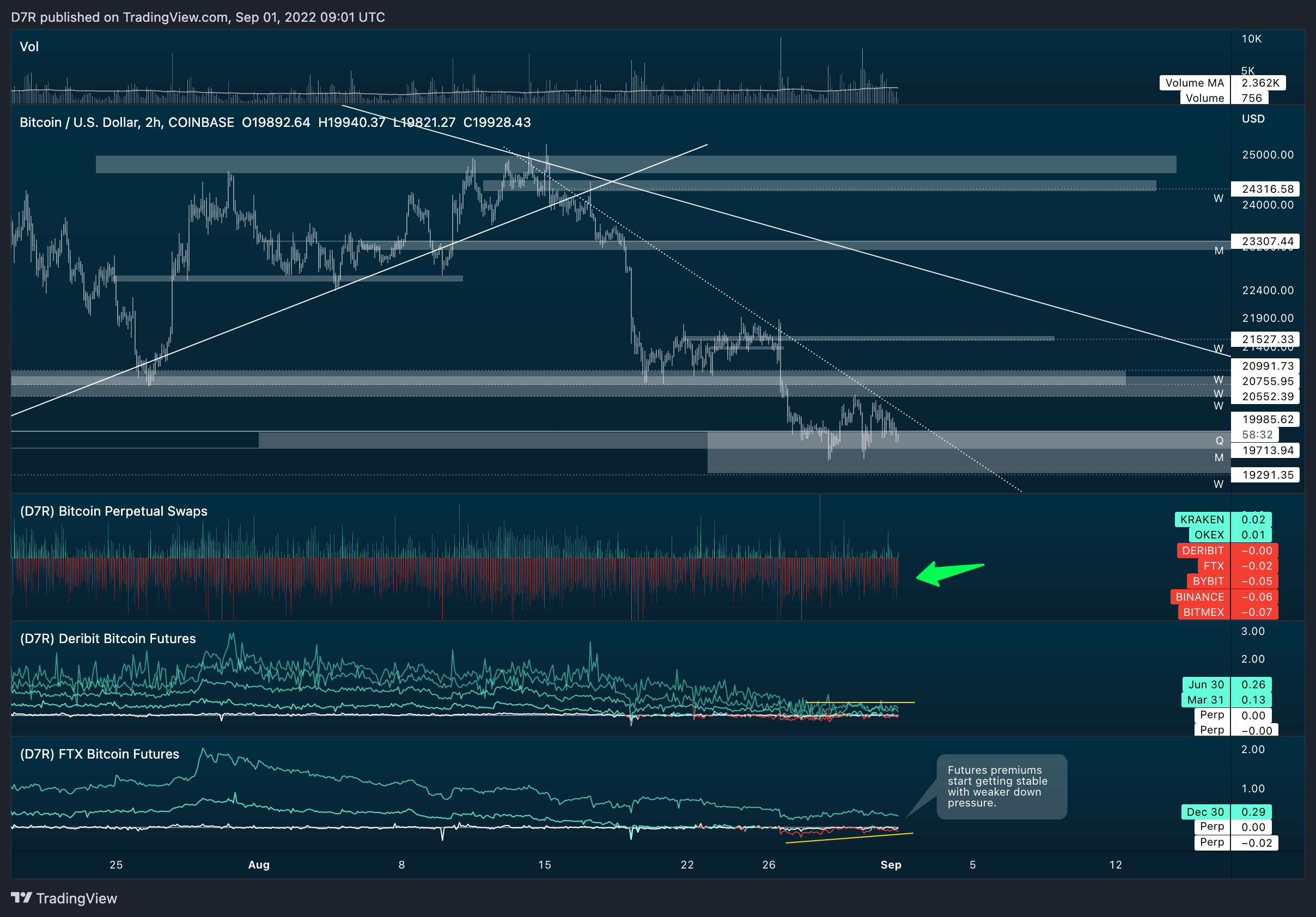
Task: Click the KRAKEN funding label
Action: pos(1202,519)
